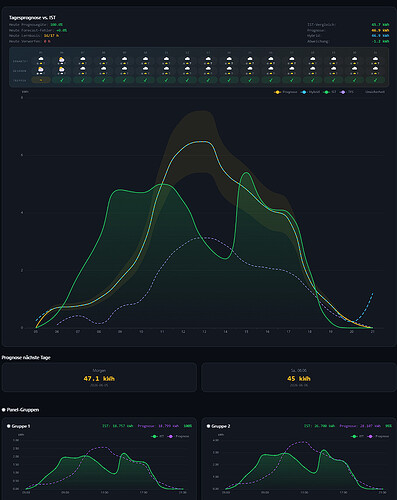
Task: Click the Gruppe 1 panel heading
Action: click(19, 426)
